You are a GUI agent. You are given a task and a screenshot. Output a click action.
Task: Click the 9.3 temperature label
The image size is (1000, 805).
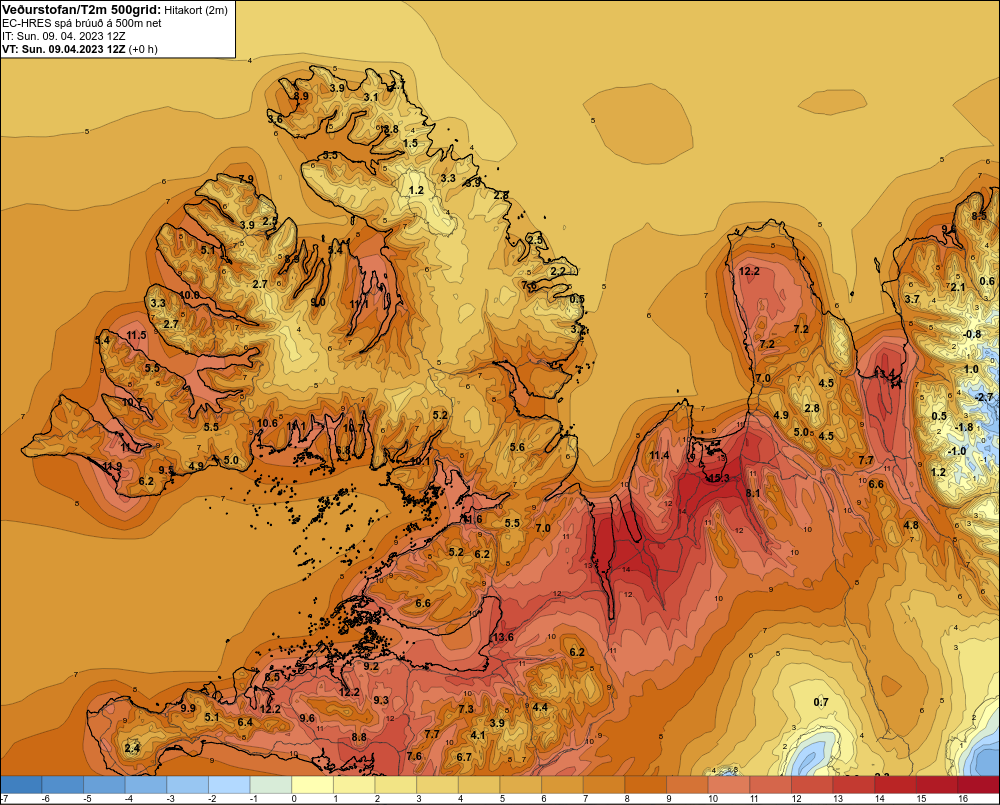pos(381,700)
